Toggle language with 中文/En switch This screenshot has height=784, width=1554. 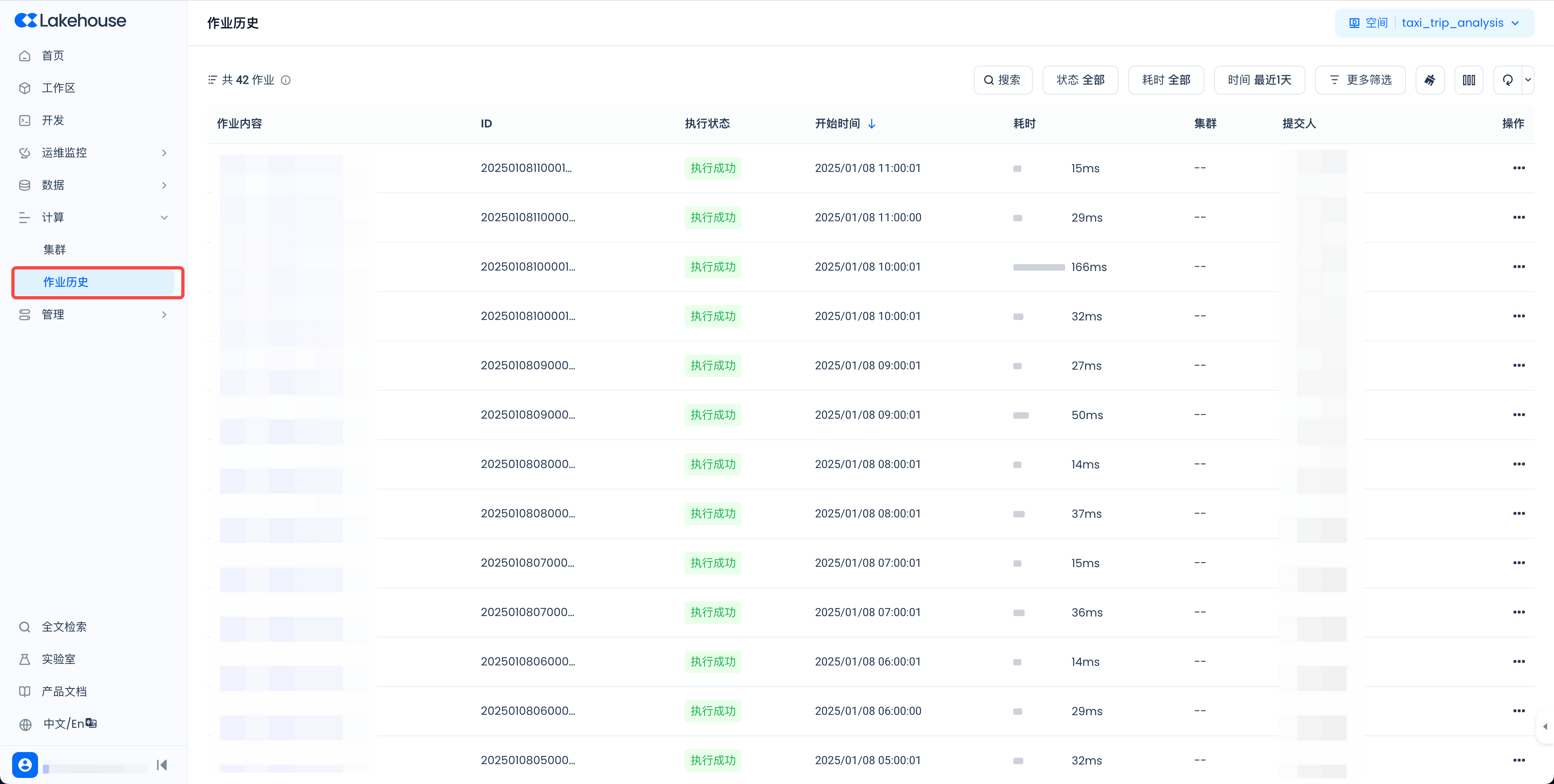69,724
